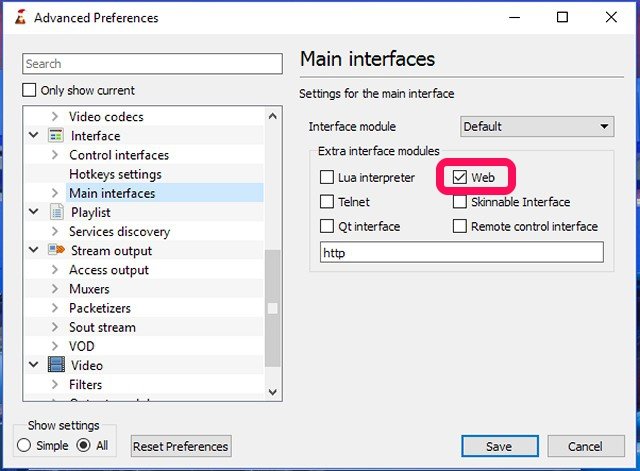Image resolution: width=640 pixels, height=471 pixels.
Task: Expand the Muxers tree node
Action: point(54,289)
